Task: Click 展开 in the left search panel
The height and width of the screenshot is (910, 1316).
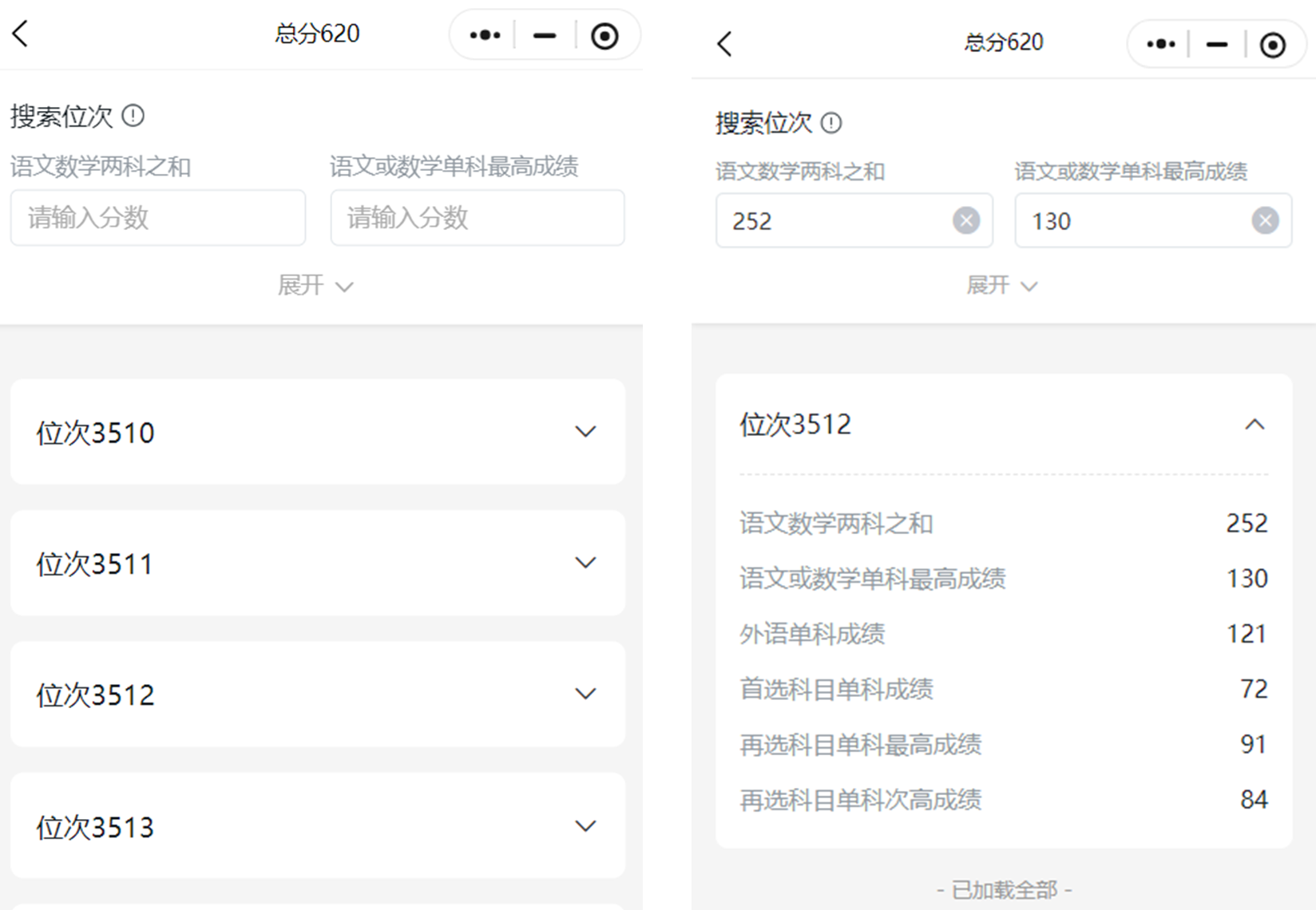Action: point(315,286)
